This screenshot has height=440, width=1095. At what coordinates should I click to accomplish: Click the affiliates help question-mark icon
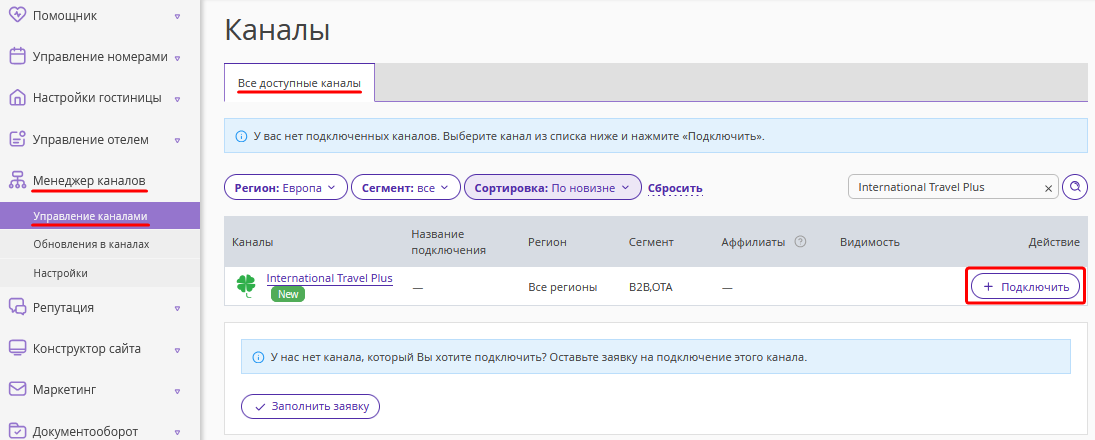click(x=801, y=242)
